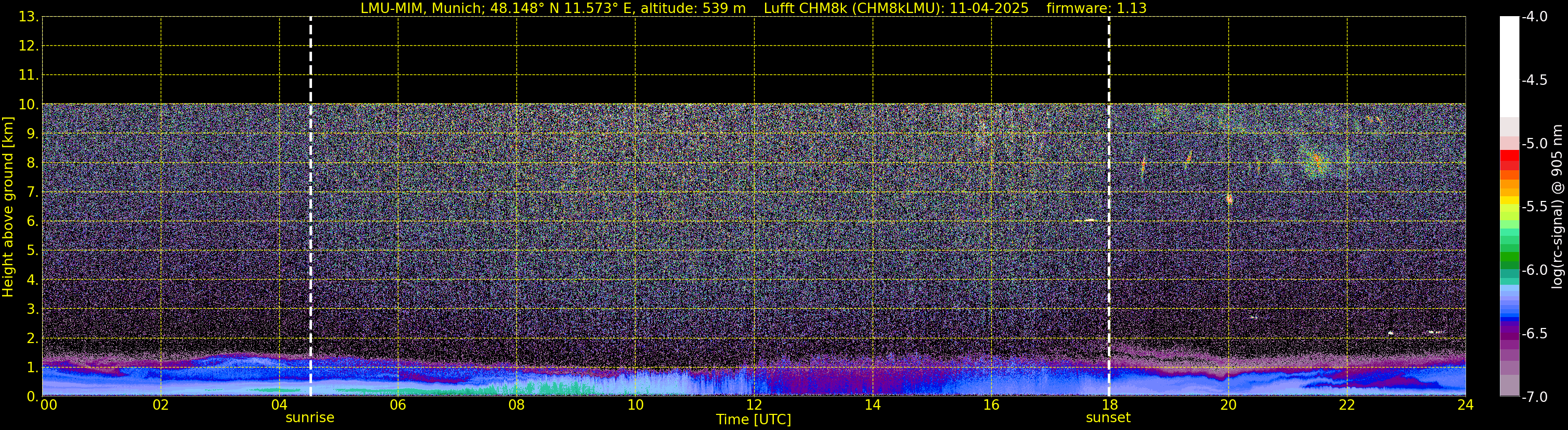Click the '0' height axis tick label
Screen dimensions: 1568x430
pyautogui.click(x=32, y=397)
